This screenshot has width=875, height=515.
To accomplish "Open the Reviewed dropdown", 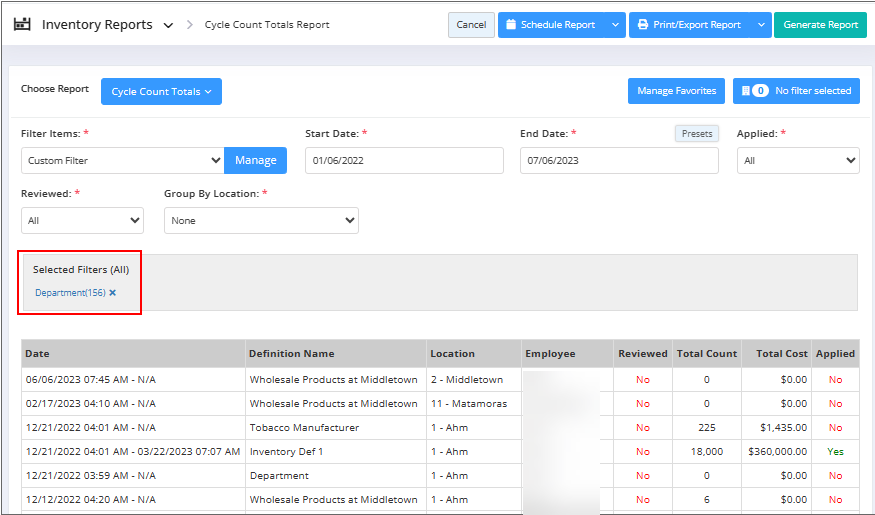I will coord(82,221).
